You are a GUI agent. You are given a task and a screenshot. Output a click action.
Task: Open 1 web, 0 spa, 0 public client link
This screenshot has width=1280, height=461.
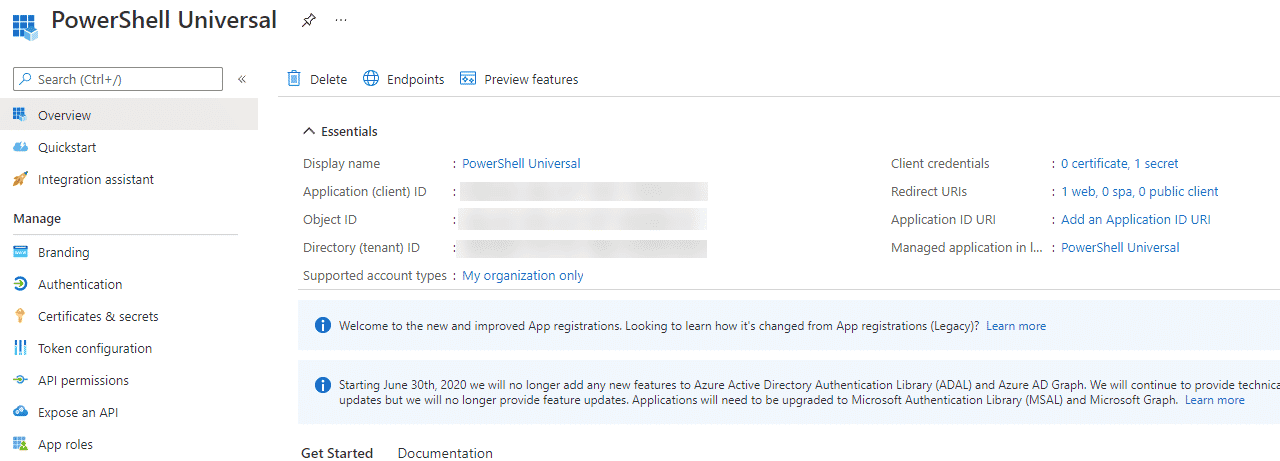tap(1140, 191)
